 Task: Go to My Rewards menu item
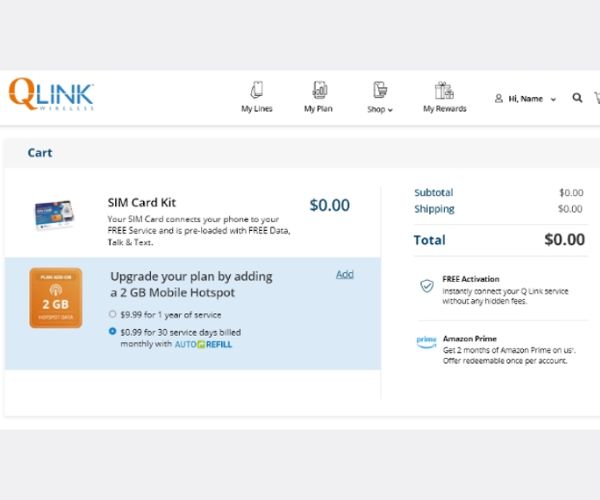point(444,109)
